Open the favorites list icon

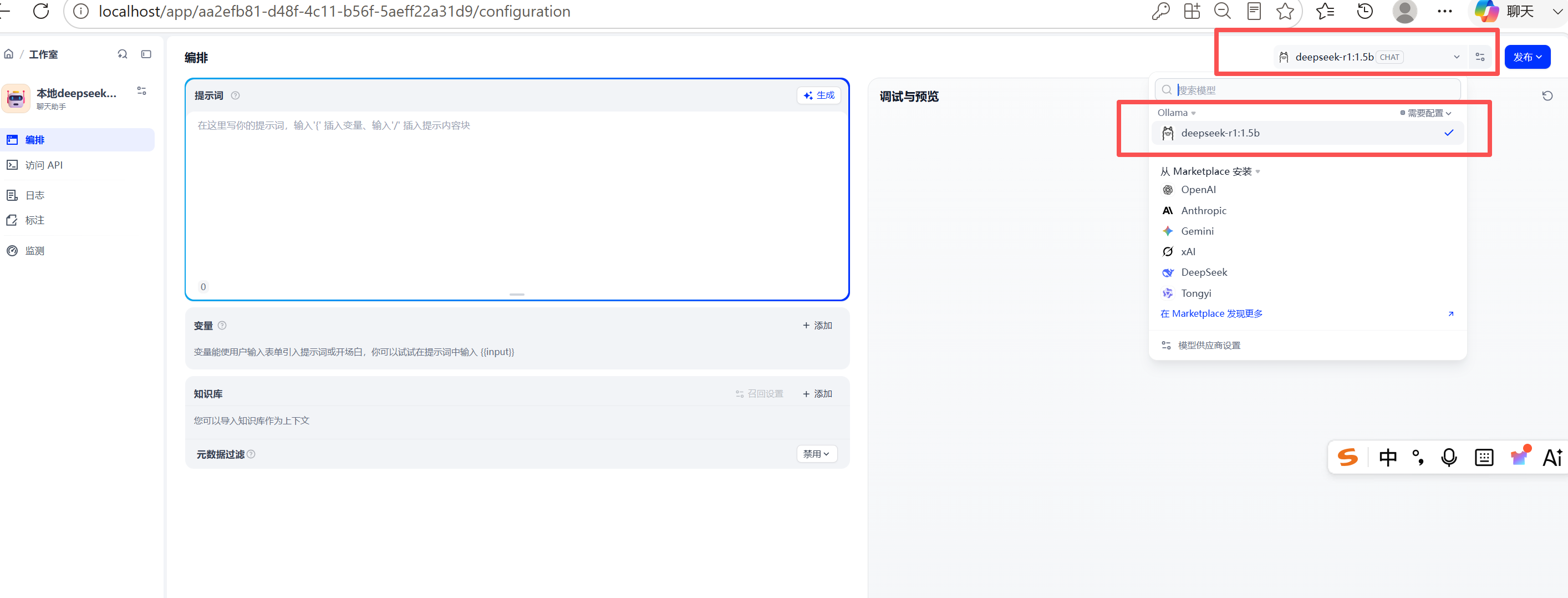pos(1325,11)
